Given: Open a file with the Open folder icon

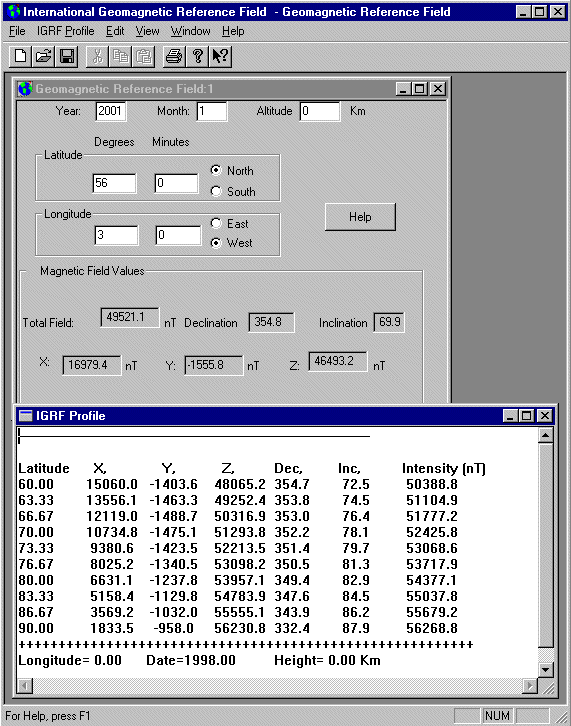Looking at the screenshot, I should (x=44, y=56).
